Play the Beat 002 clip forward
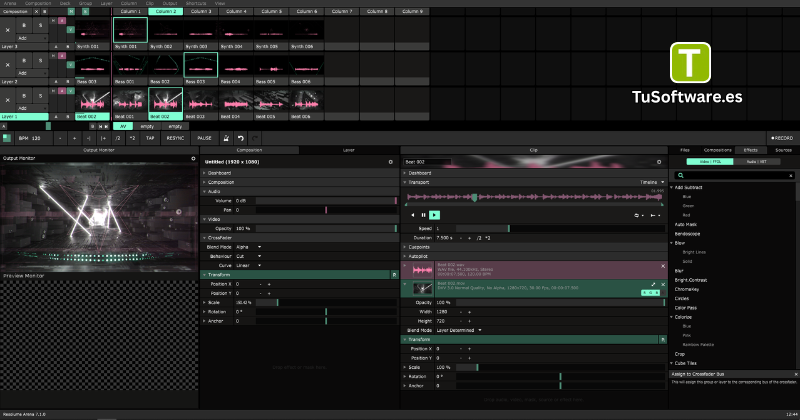The image size is (800, 420). pos(434,215)
